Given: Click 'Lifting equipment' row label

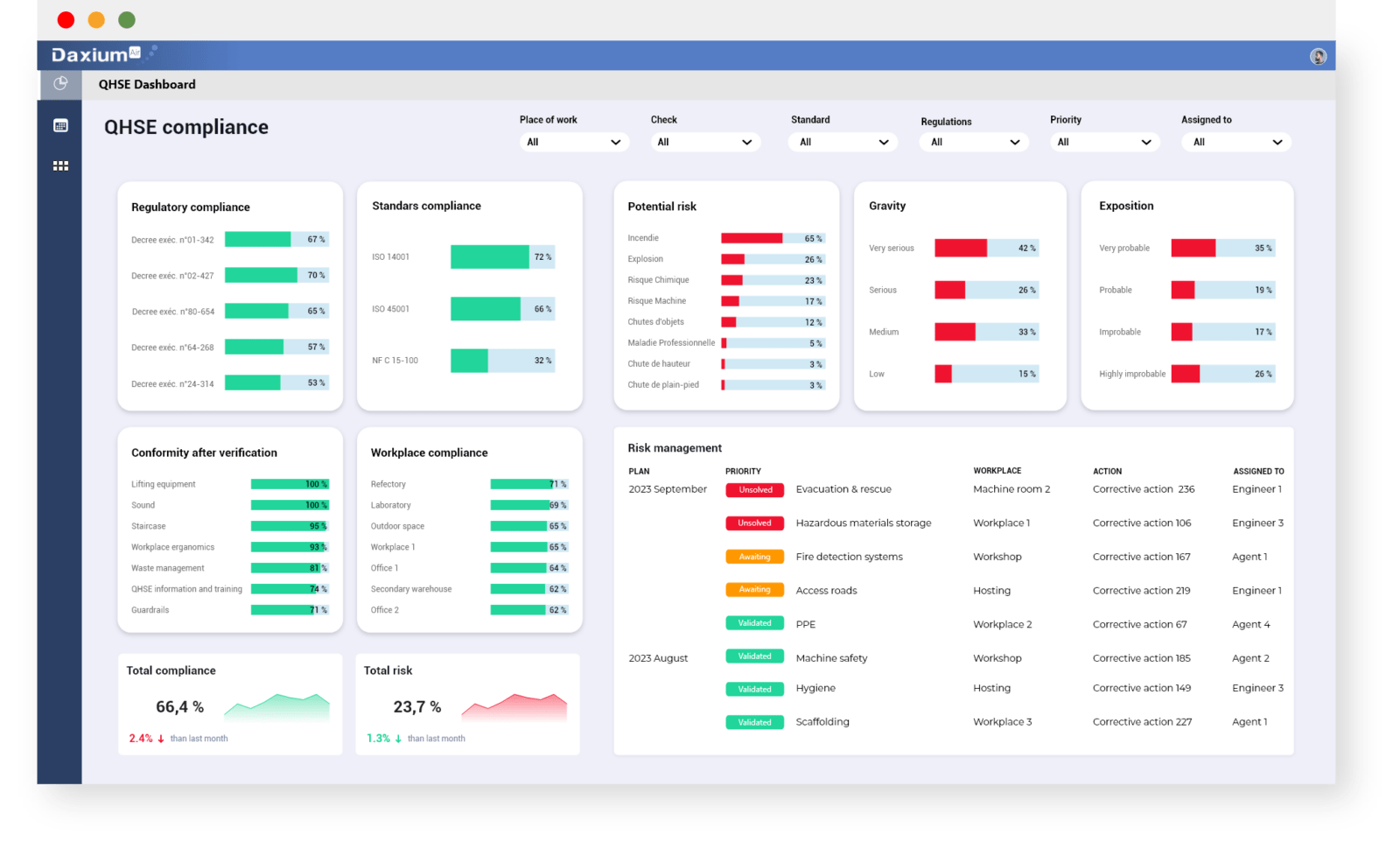Looking at the screenshot, I should point(164,484).
